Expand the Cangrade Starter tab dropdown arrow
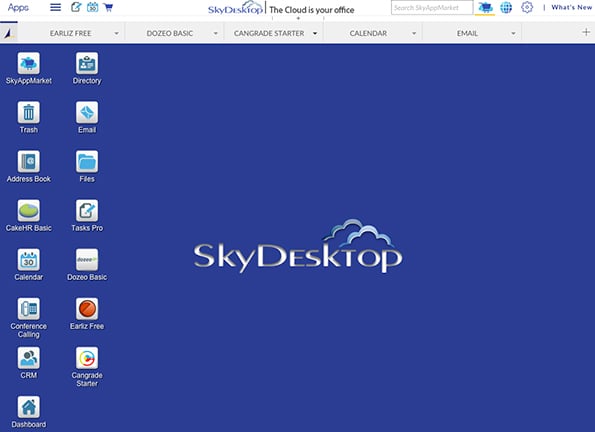 [x=315, y=33]
